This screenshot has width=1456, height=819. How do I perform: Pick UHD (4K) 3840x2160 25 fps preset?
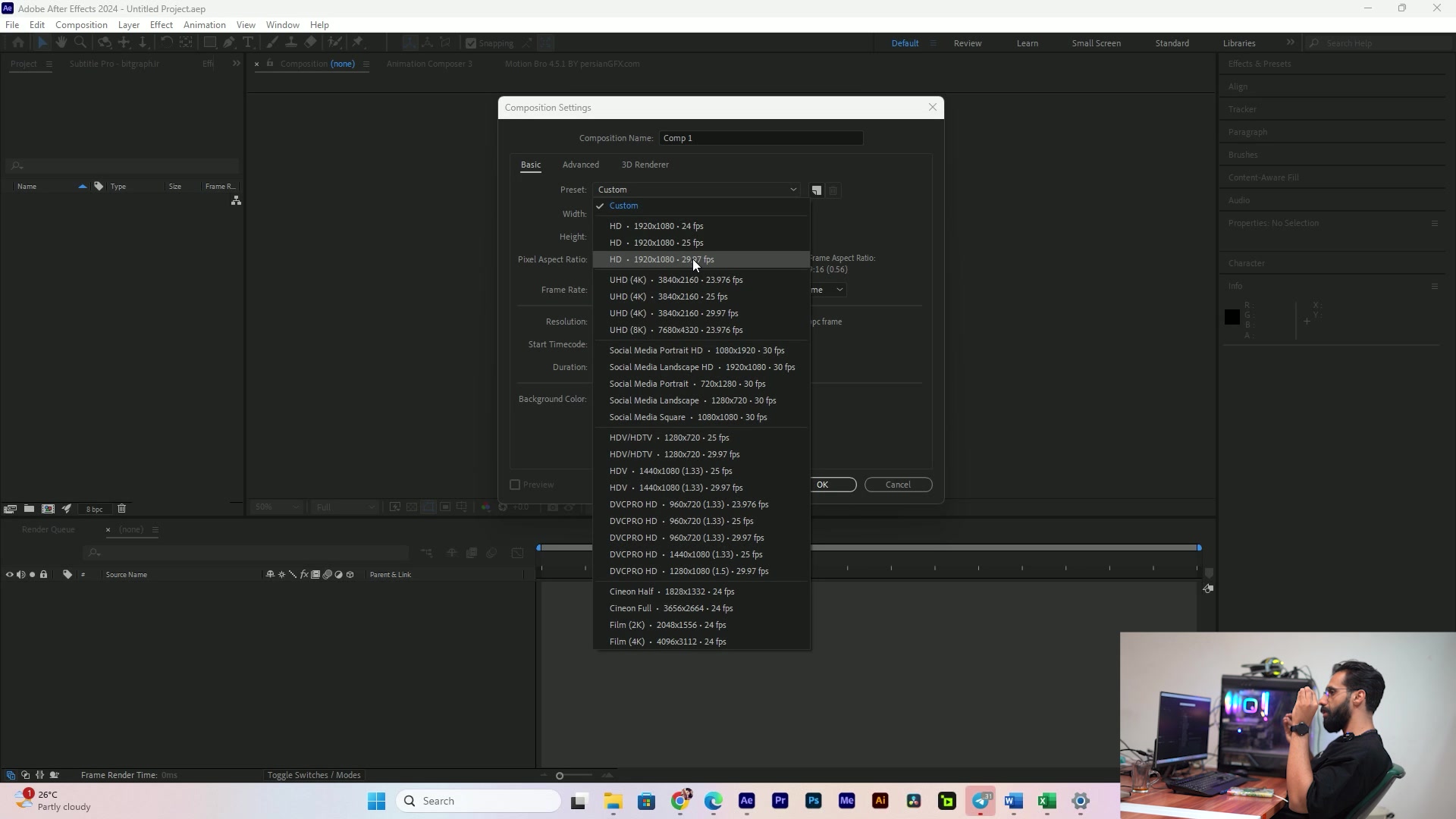tap(668, 297)
